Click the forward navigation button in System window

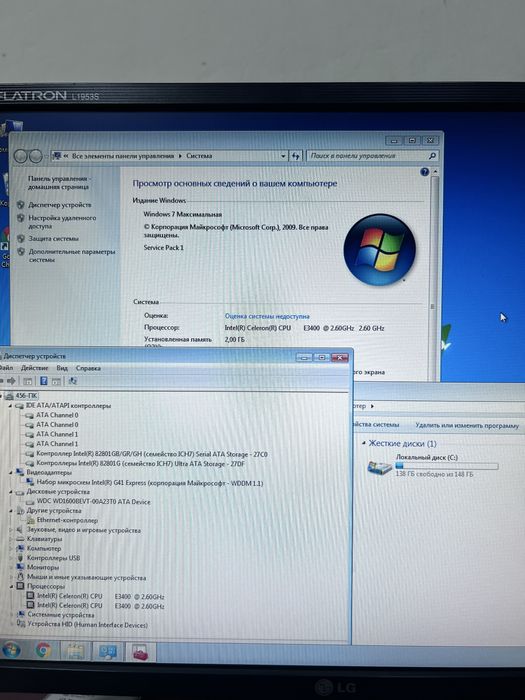coord(36,156)
